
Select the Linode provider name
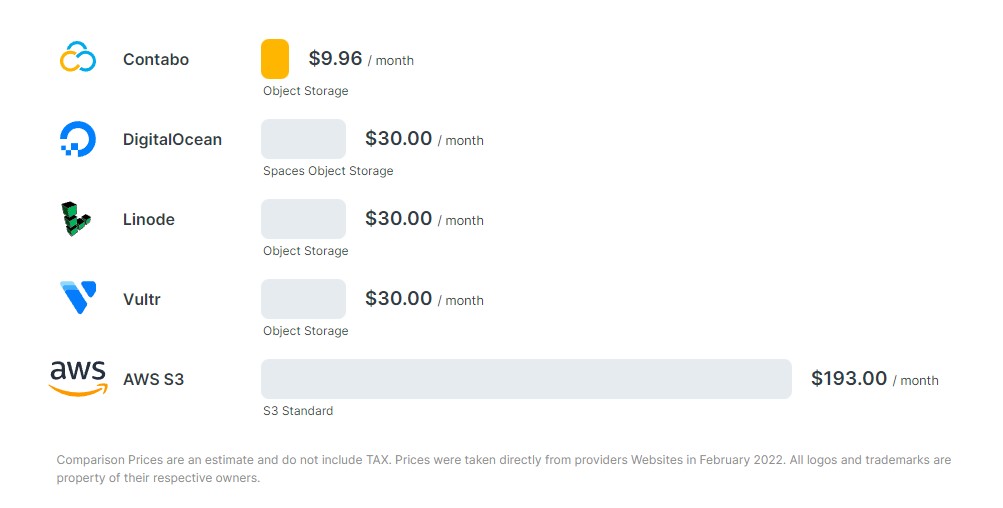coord(148,219)
